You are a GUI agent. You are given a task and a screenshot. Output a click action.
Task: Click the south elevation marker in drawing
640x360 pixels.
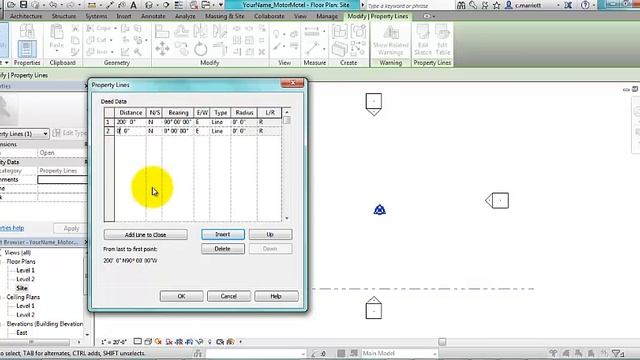373,308
